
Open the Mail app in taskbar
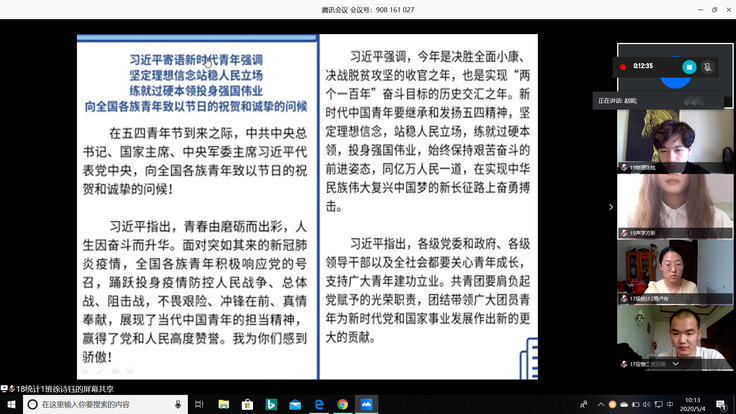click(294, 405)
